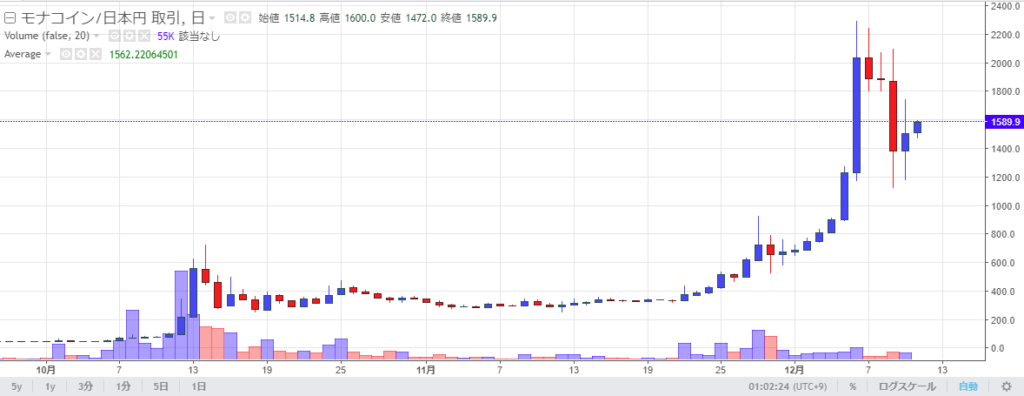This screenshot has width=1024, height=396.
Task: Click the 終値 1589.9 close value
Action: [470, 18]
